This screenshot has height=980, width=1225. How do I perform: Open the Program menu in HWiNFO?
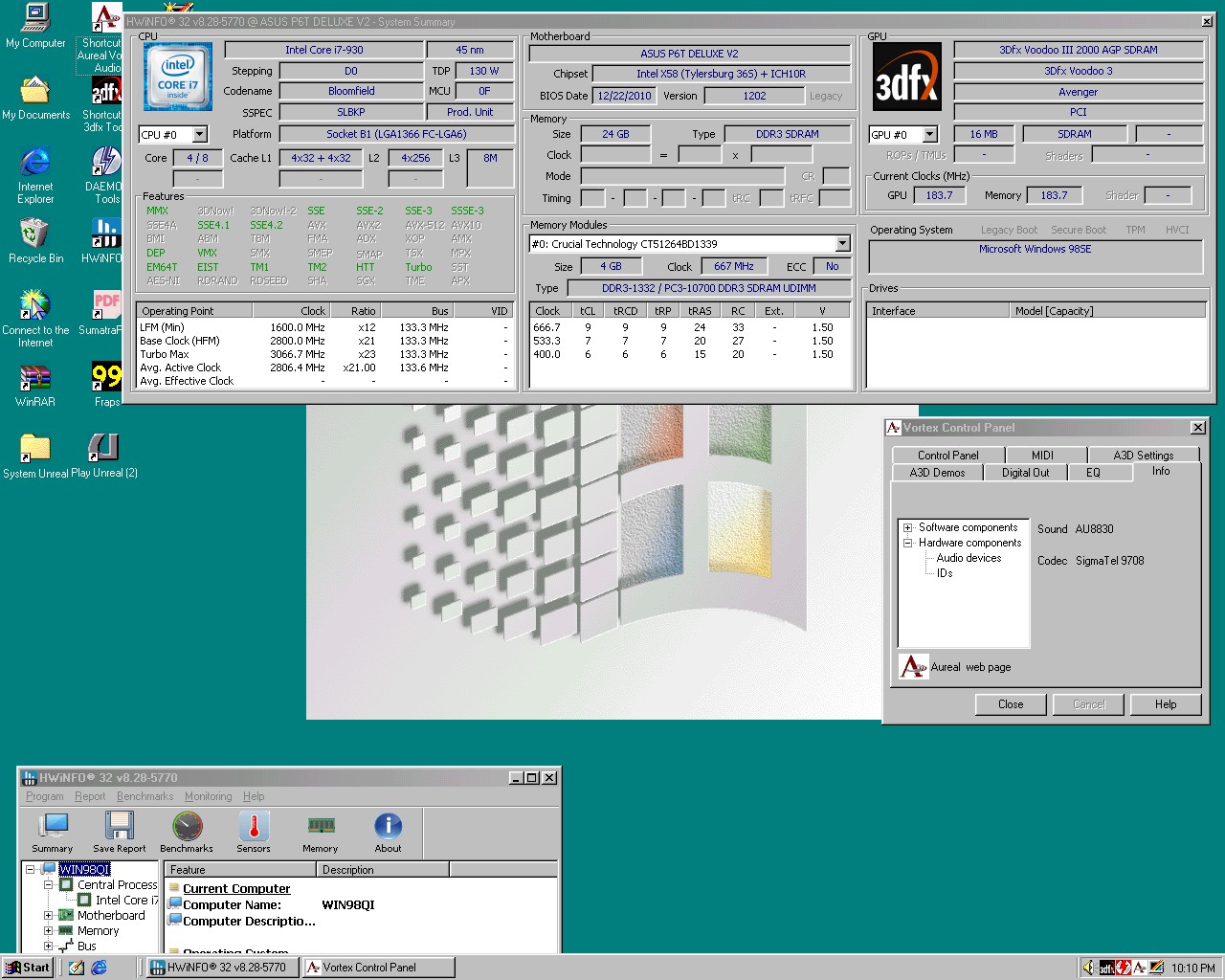45,796
